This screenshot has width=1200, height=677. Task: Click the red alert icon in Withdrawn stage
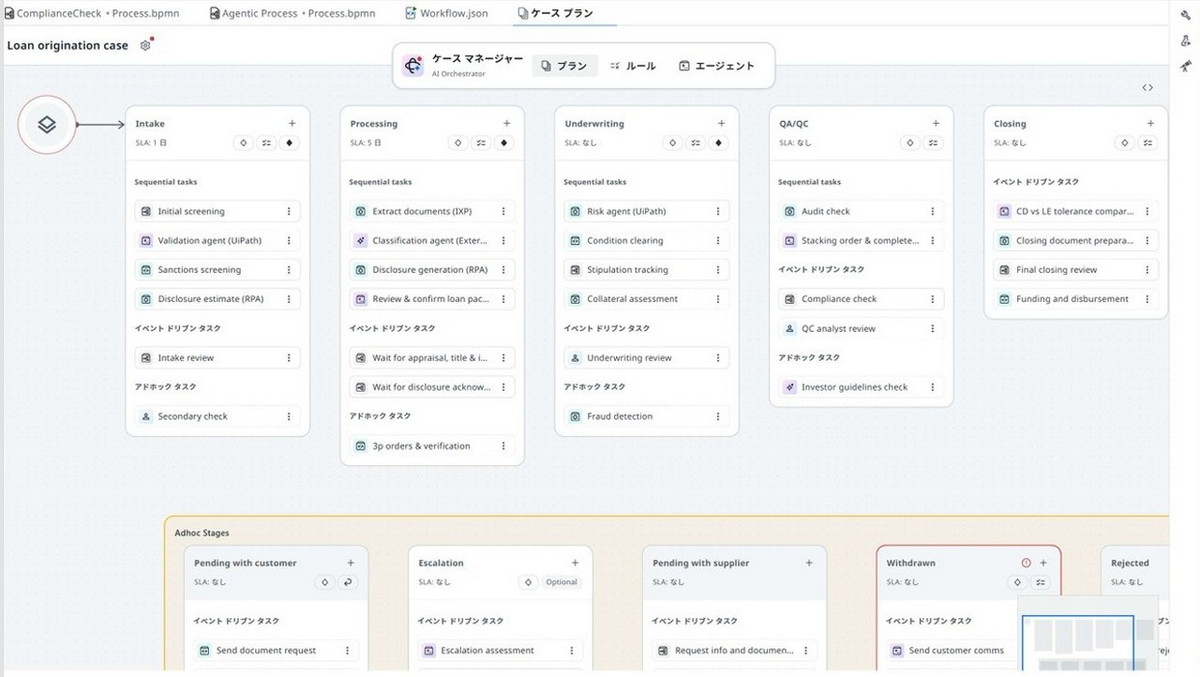[1025, 563]
